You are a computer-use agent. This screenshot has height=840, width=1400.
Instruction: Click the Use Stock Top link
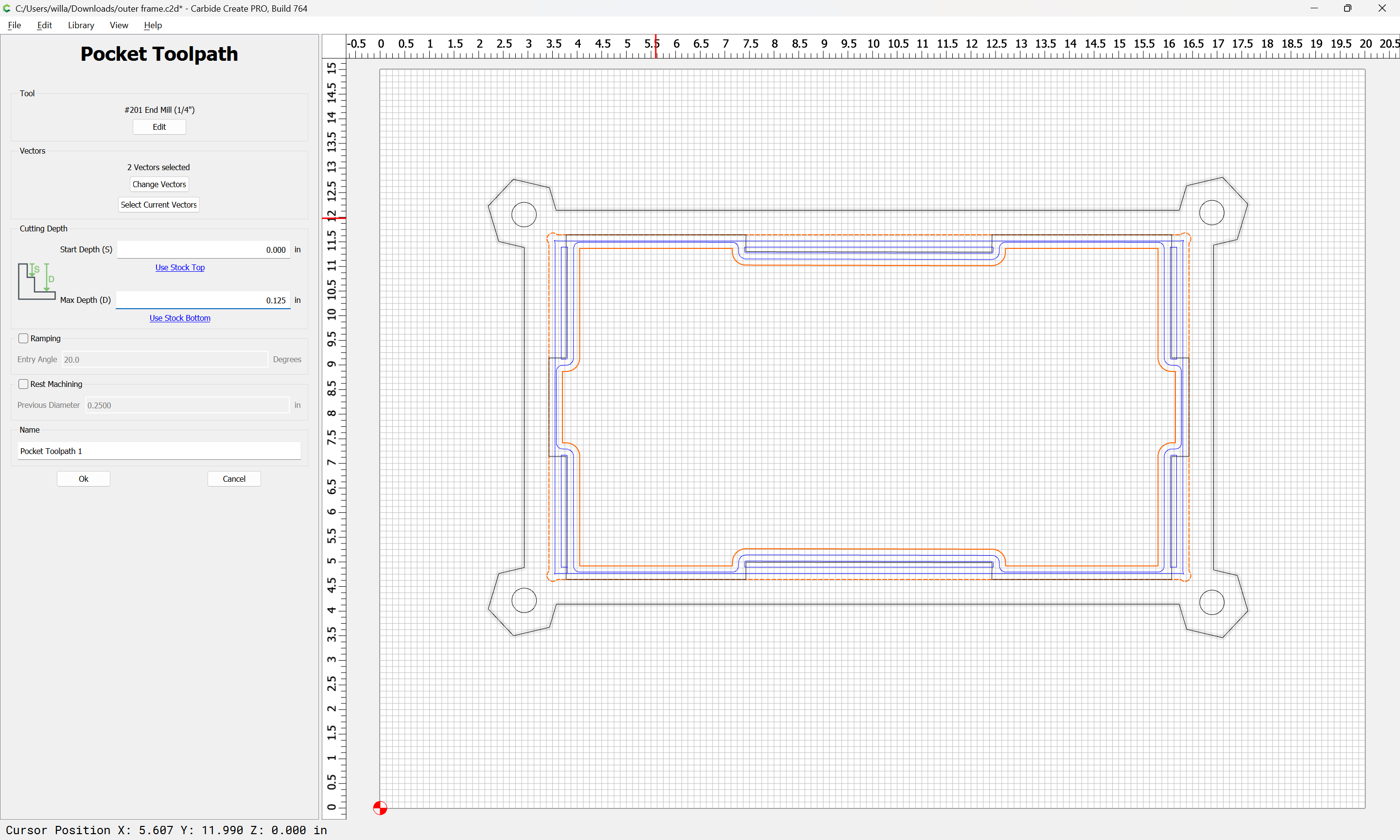tap(180, 267)
